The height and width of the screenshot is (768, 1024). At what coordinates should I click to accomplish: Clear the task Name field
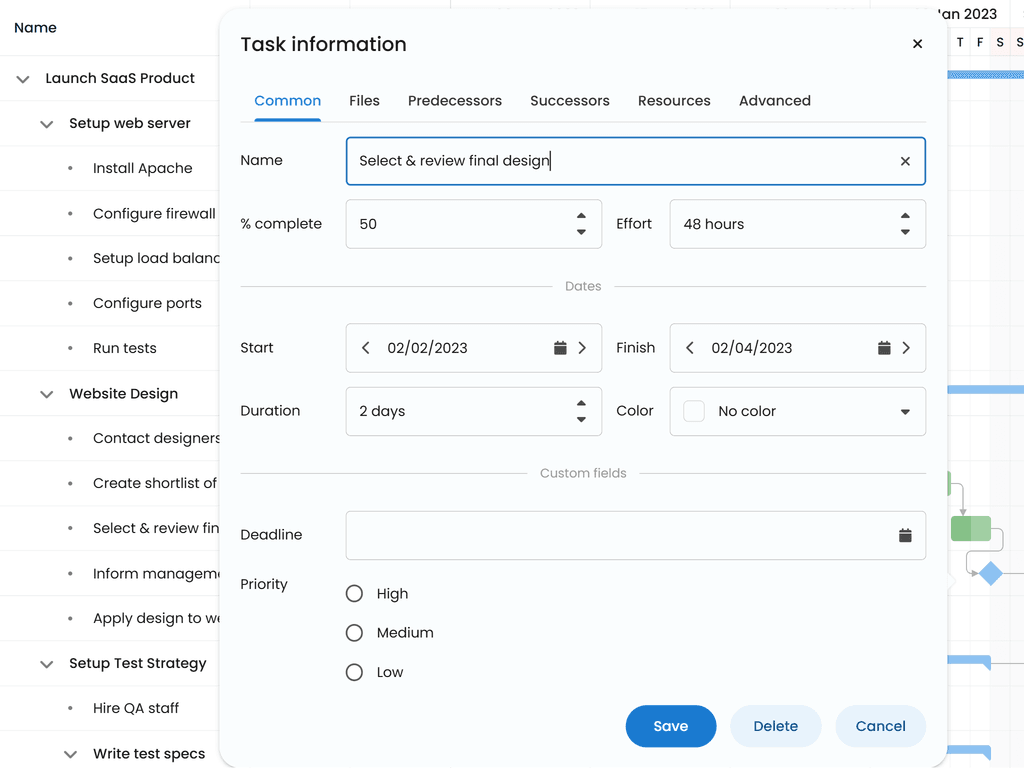click(x=905, y=161)
